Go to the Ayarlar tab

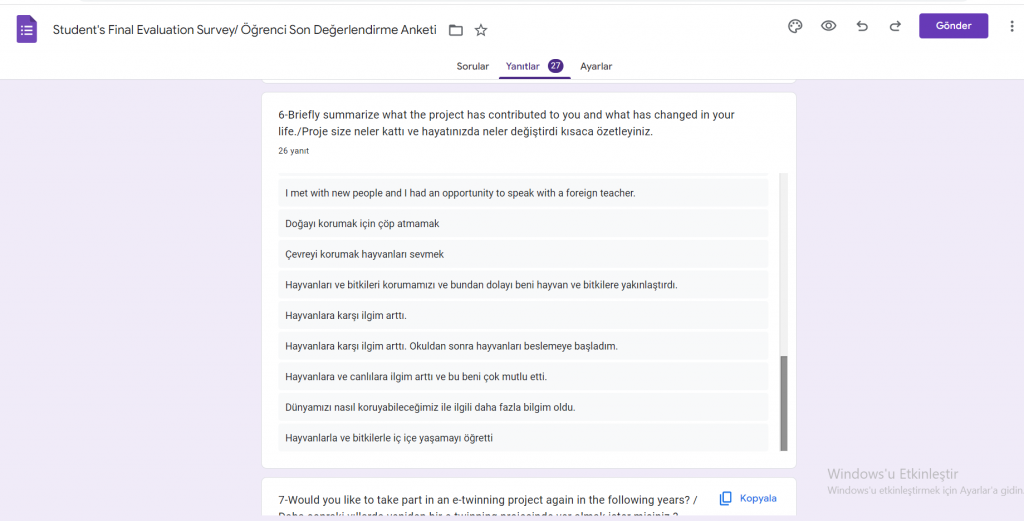596,66
